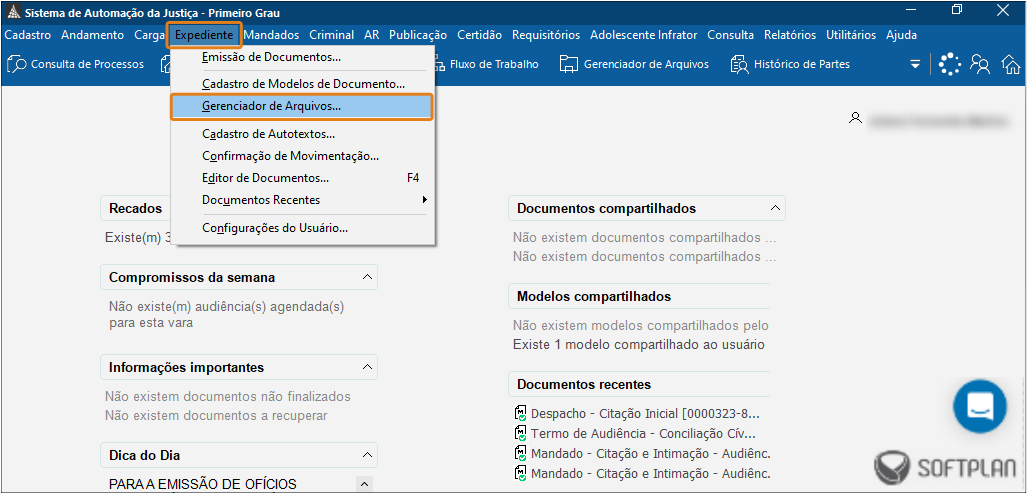
Task: Open Despacho - Citação Inicial recent document
Action: pyautogui.click(x=645, y=414)
